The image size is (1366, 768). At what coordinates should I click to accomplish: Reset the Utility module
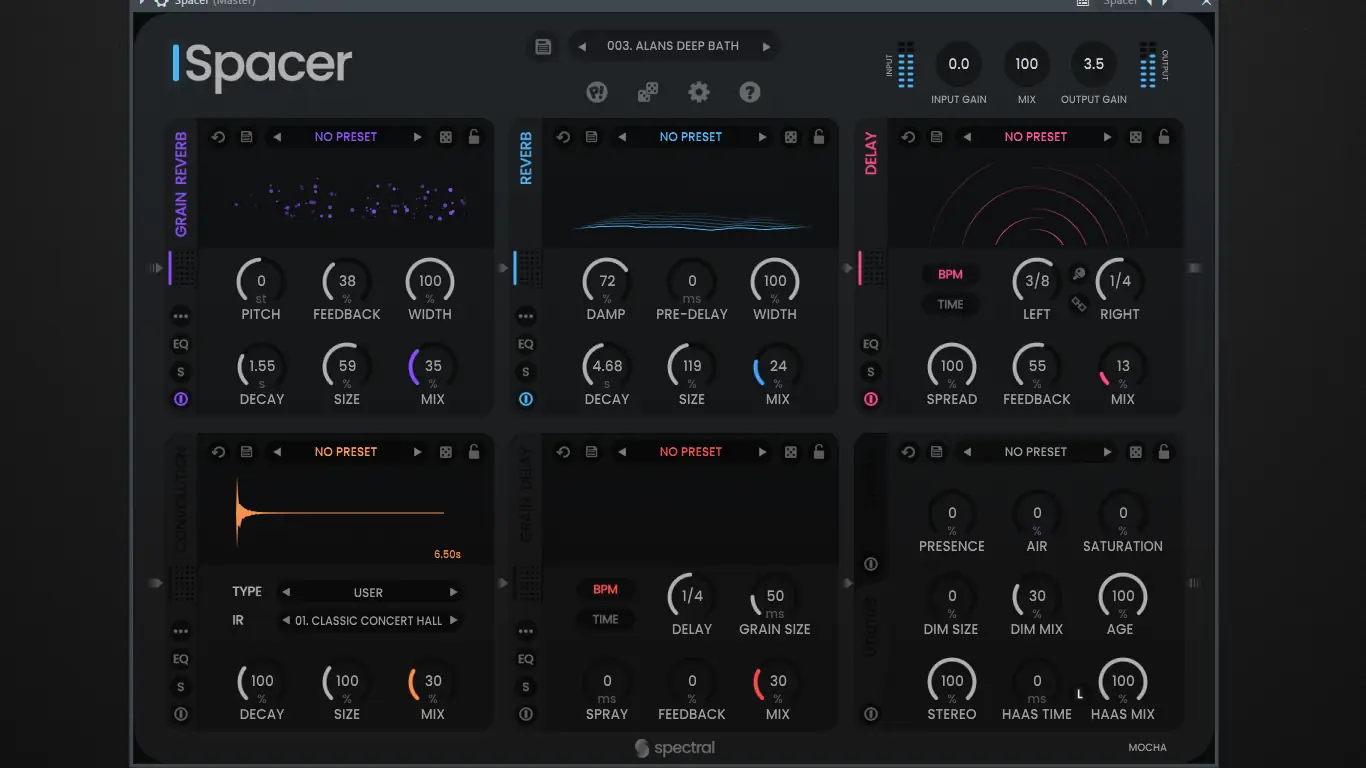908,452
